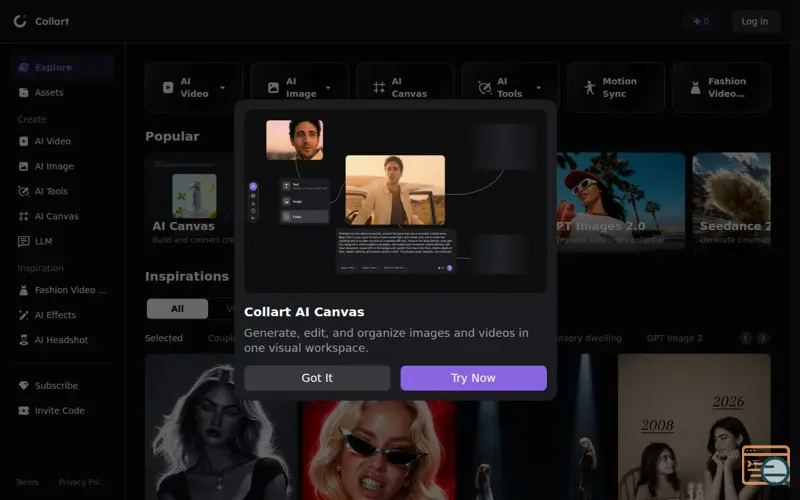Click the AI Image sidebar icon
The width and height of the screenshot is (800, 500).
point(23,166)
